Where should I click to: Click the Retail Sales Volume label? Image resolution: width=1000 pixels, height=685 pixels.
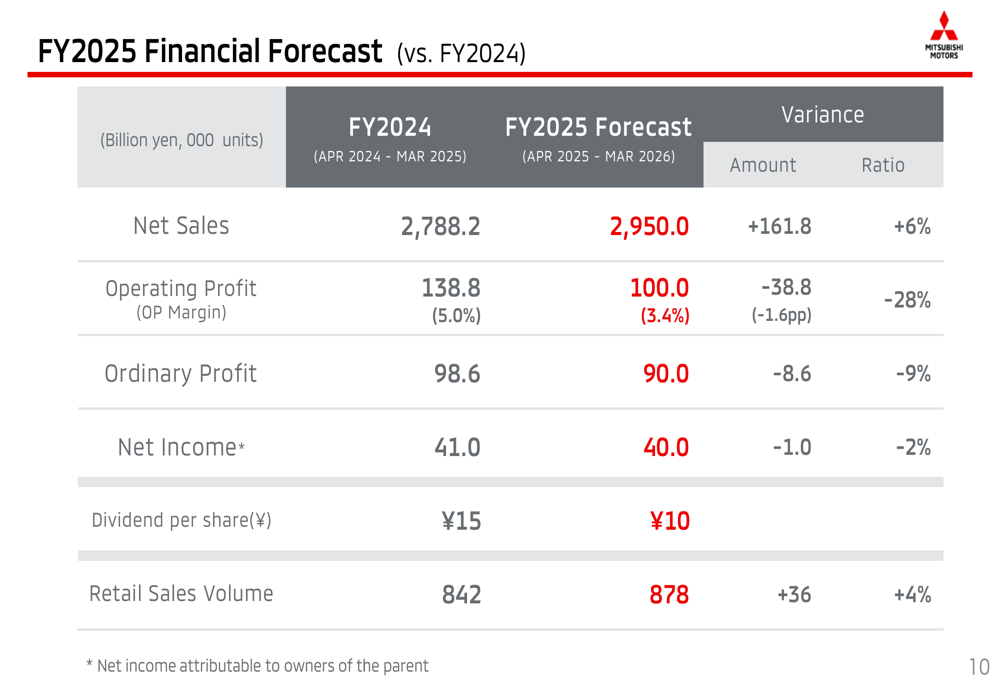181,594
